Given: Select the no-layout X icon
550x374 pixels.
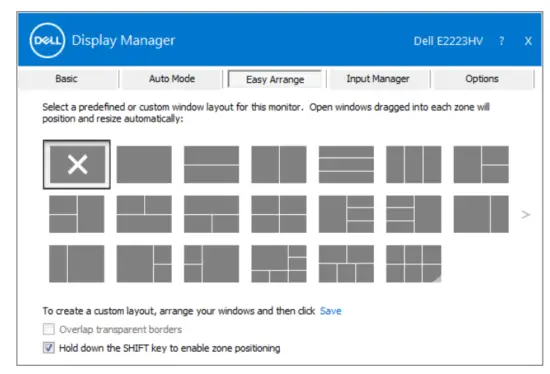Looking at the screenshot, I should point(77,165).
